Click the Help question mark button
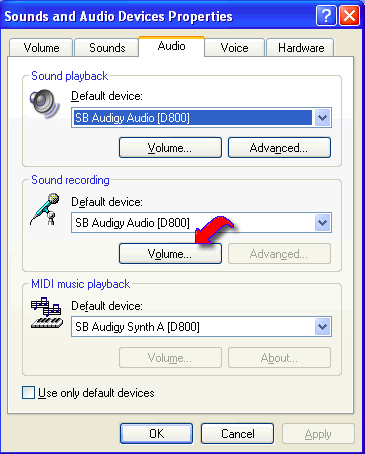The width and height of the screenshot is (365, 454). (326, 15)
